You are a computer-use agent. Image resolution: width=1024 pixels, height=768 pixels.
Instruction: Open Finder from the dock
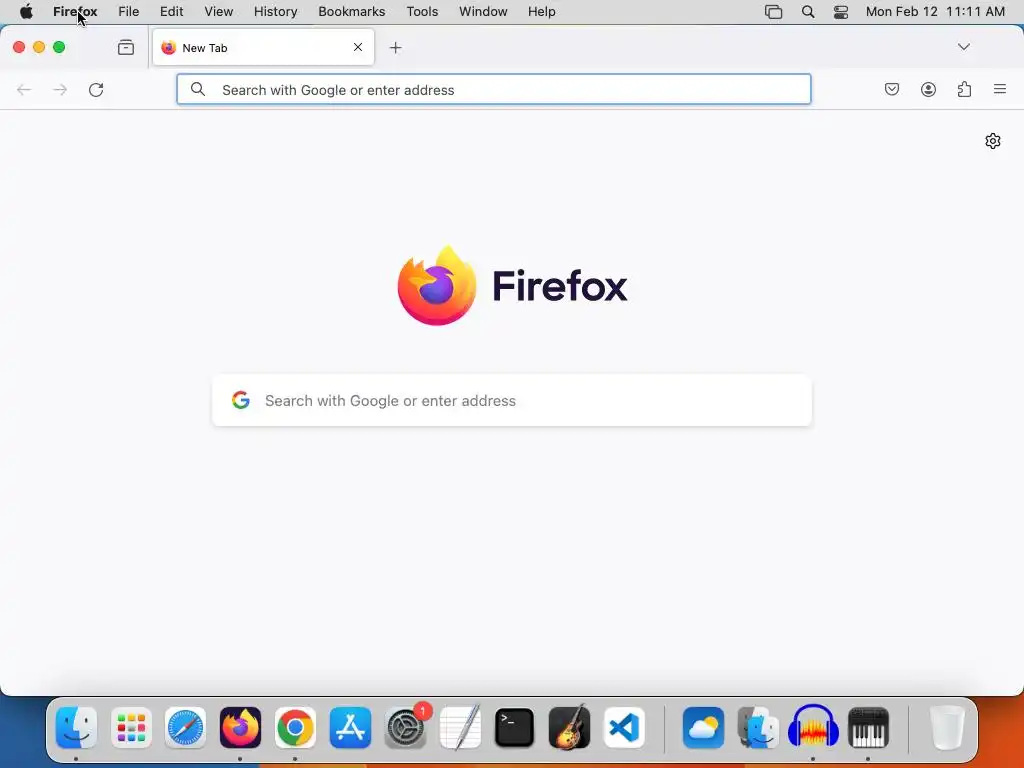(x=76, y=728)
